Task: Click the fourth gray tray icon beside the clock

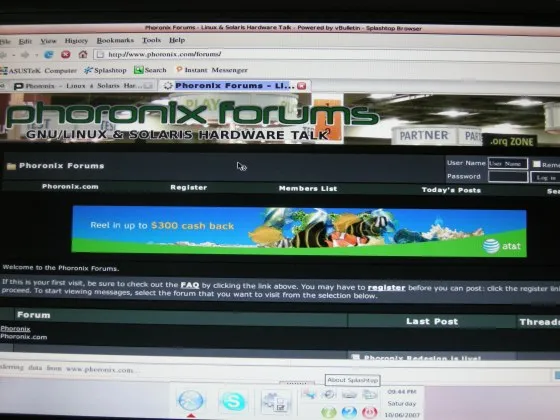Action: 369,395
